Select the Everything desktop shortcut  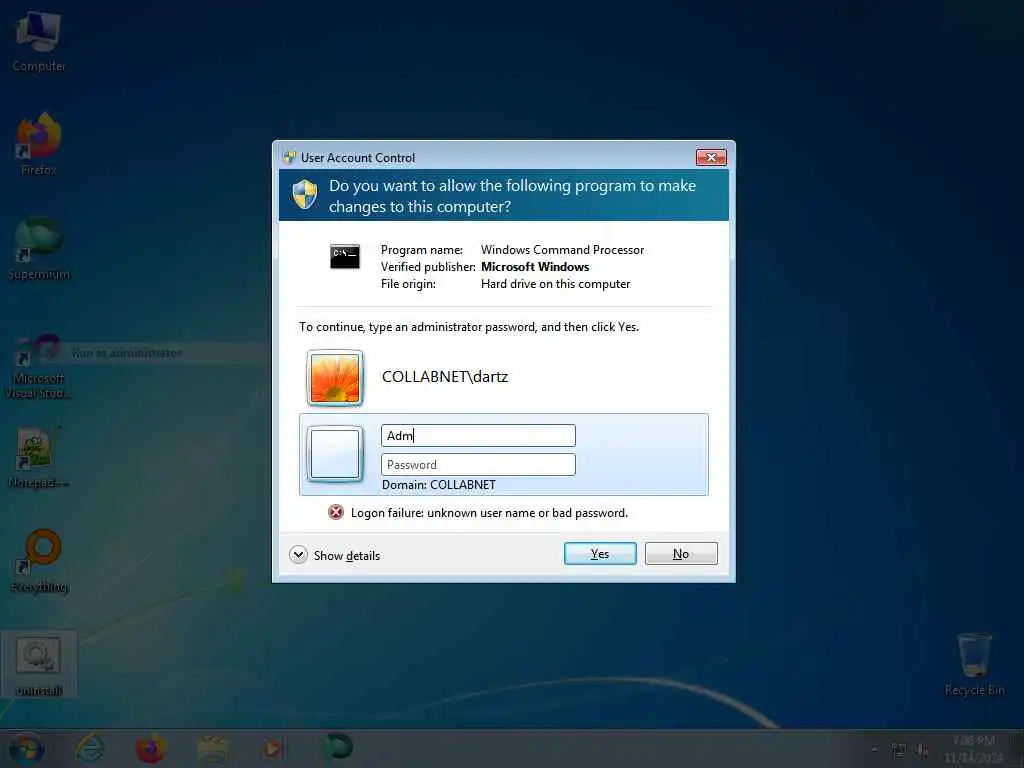pyautogui.click(x=39, y=562)
